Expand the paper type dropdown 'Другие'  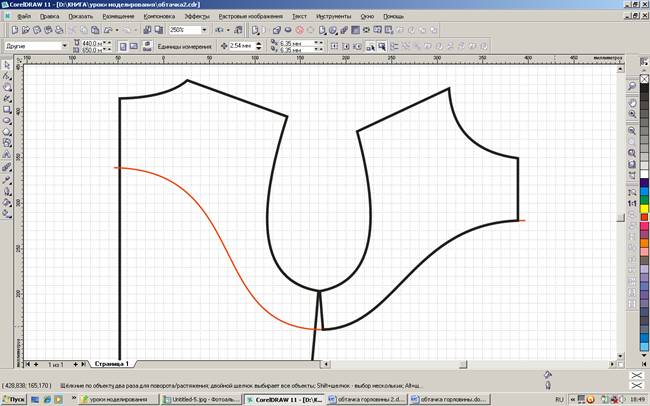(x=64, y=46)
